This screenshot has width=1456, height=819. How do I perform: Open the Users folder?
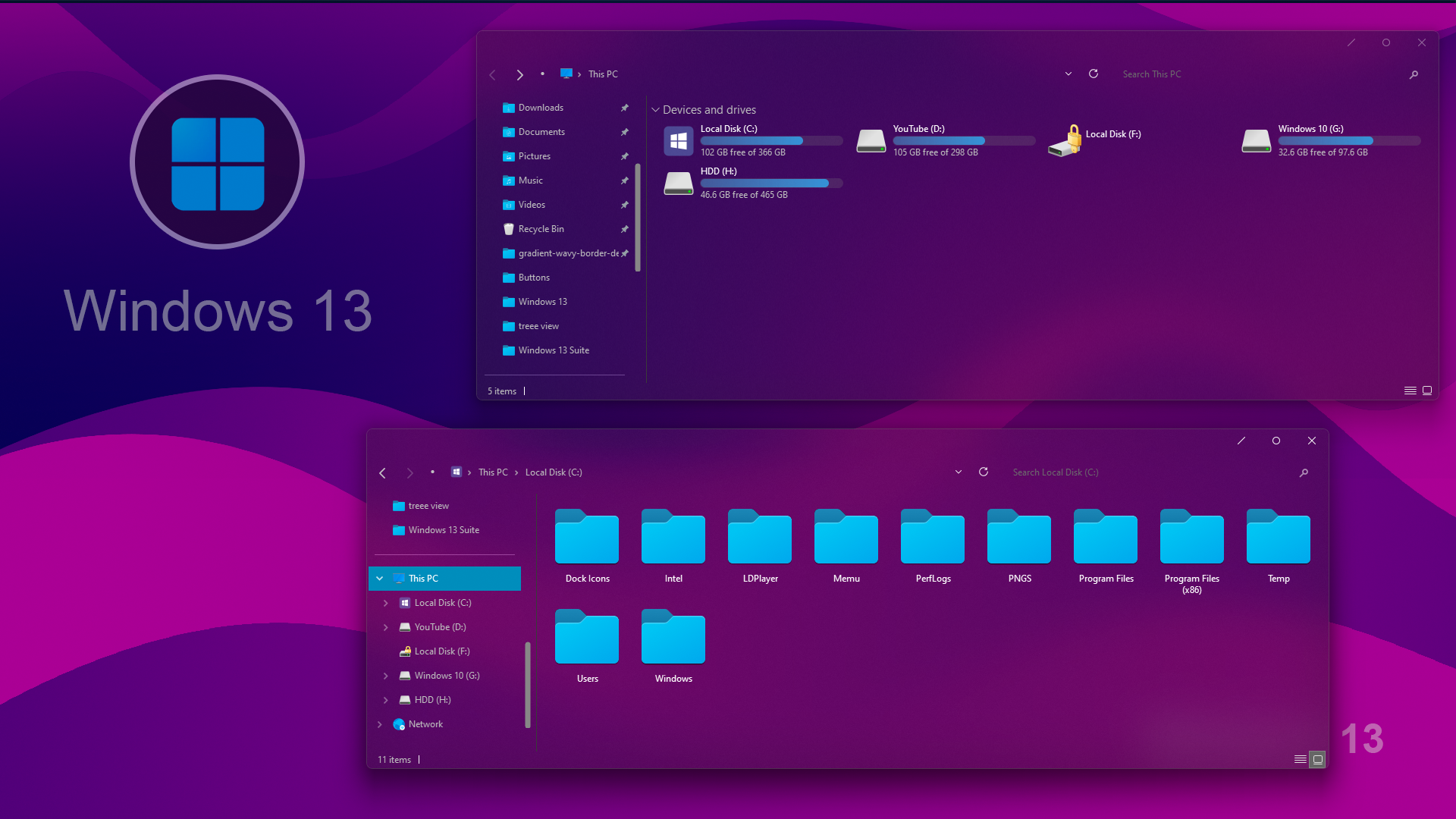tap(587, 646)
